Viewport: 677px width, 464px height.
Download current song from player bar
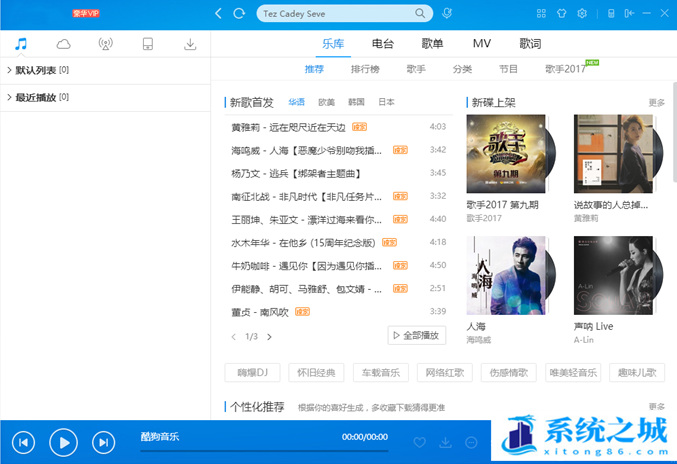click(x=446, y=442)
